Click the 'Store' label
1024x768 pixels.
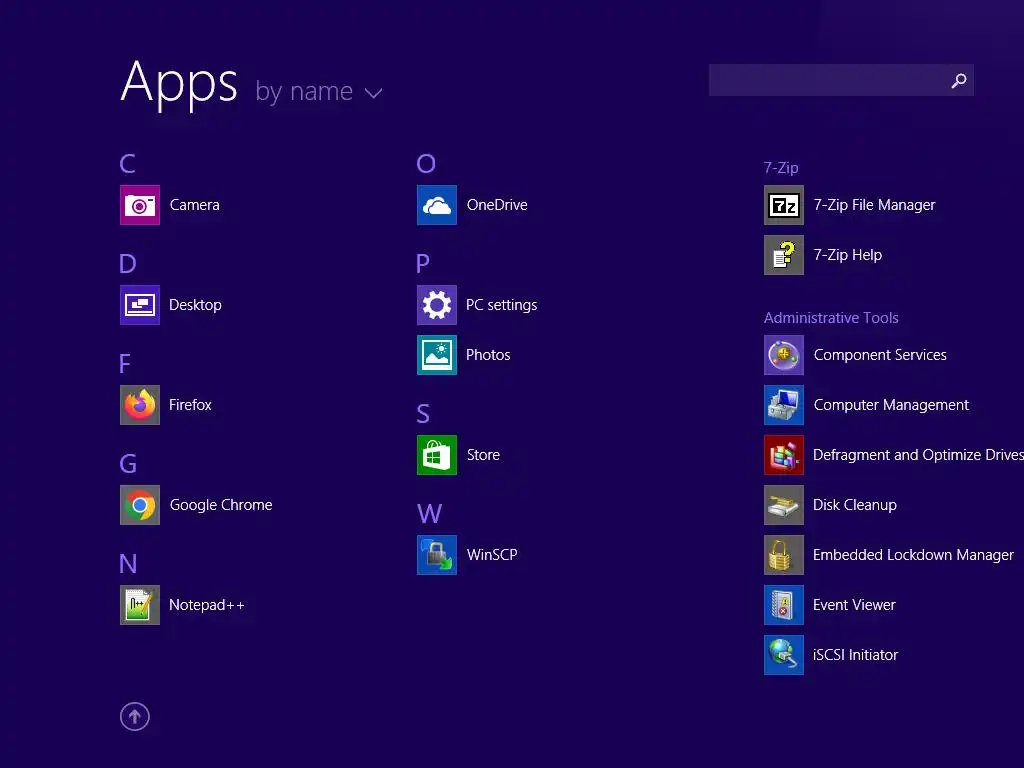(x=483, y=455)
